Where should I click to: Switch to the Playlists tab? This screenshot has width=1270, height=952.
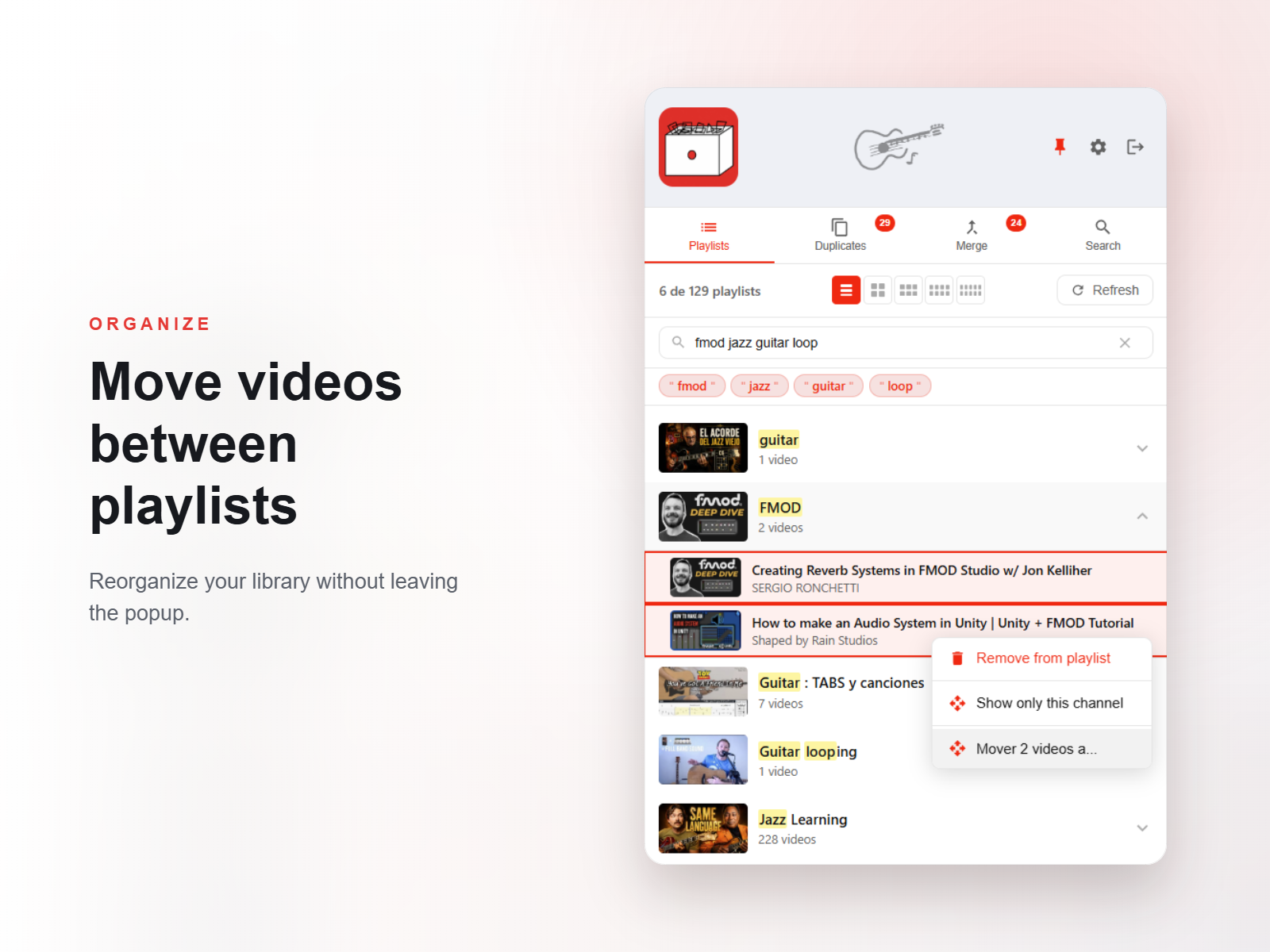point(709,236)
